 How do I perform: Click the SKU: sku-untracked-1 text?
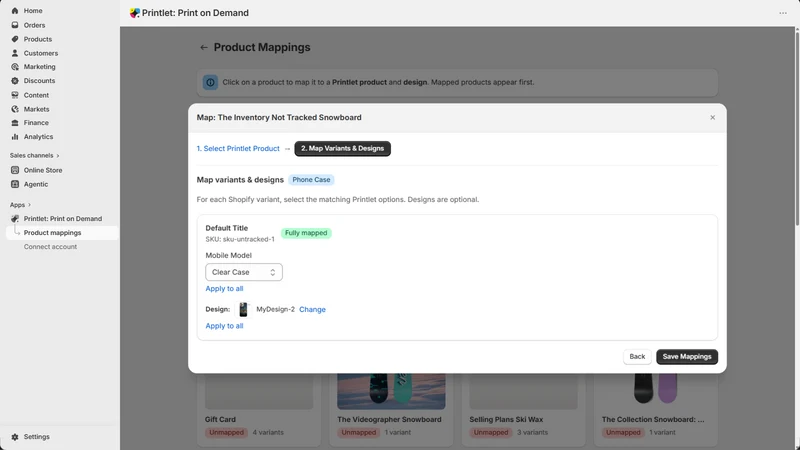tap(240, 239)
